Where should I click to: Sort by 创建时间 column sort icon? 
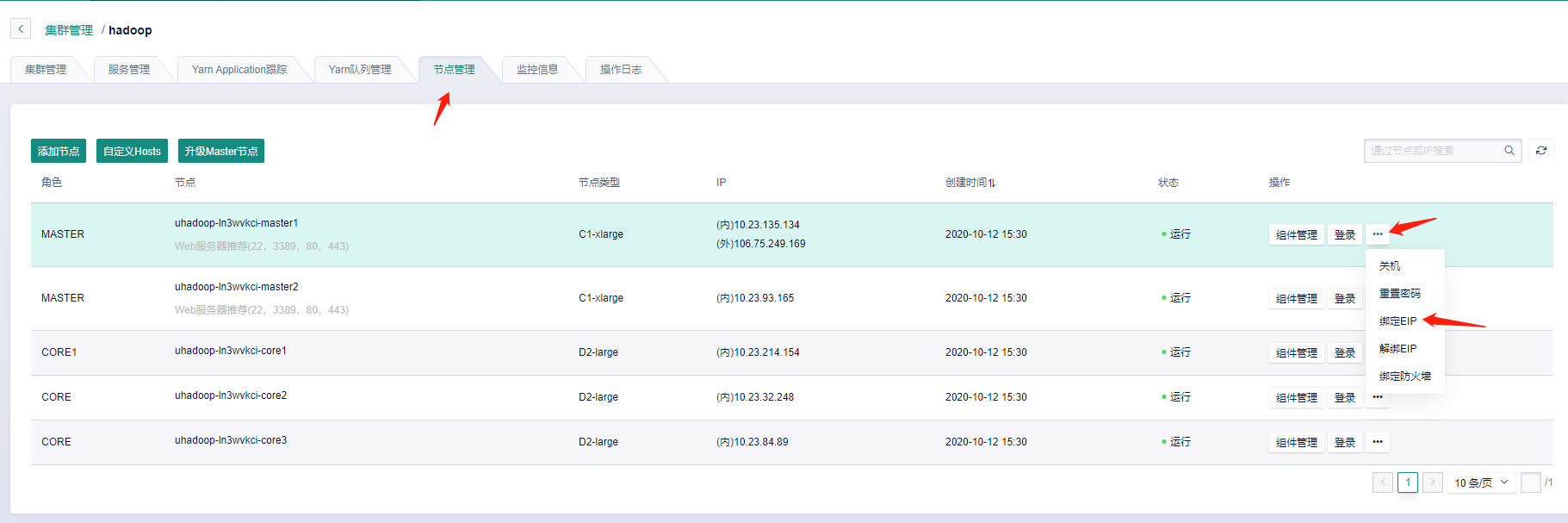[x=992, y=183]
